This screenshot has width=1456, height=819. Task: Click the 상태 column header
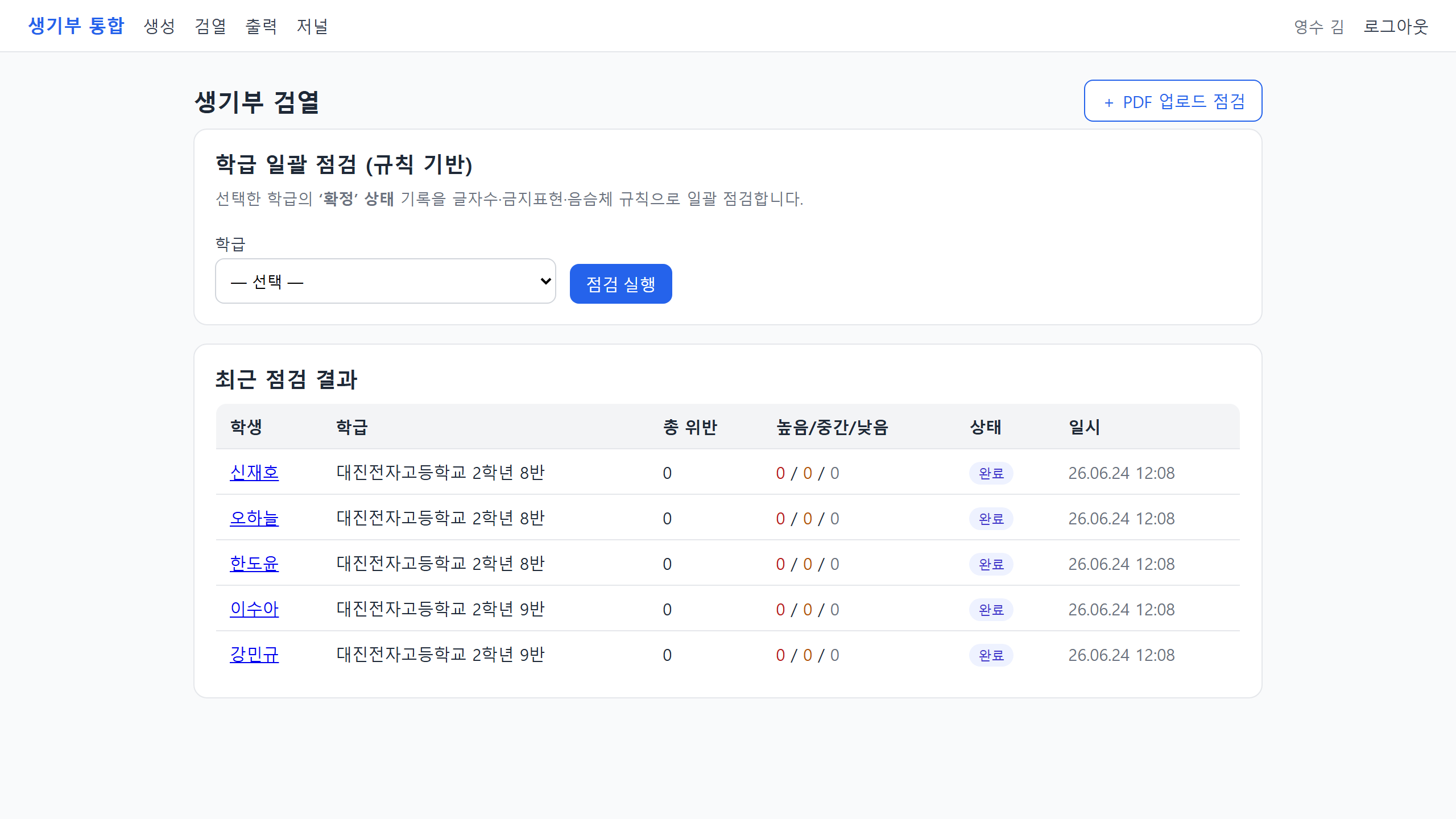click(x=985, y=427)
